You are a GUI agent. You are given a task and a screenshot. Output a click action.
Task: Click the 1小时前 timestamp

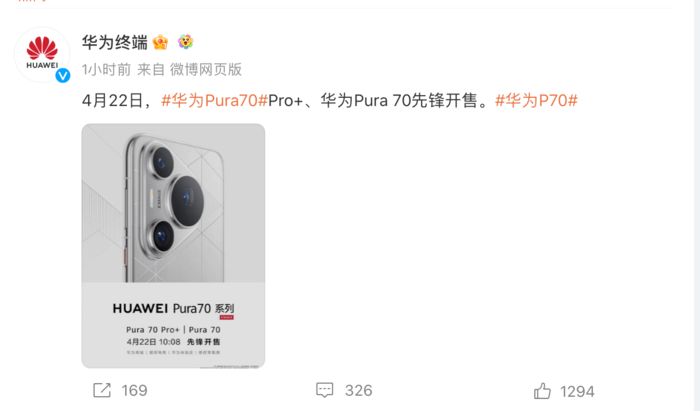point(106,70)
